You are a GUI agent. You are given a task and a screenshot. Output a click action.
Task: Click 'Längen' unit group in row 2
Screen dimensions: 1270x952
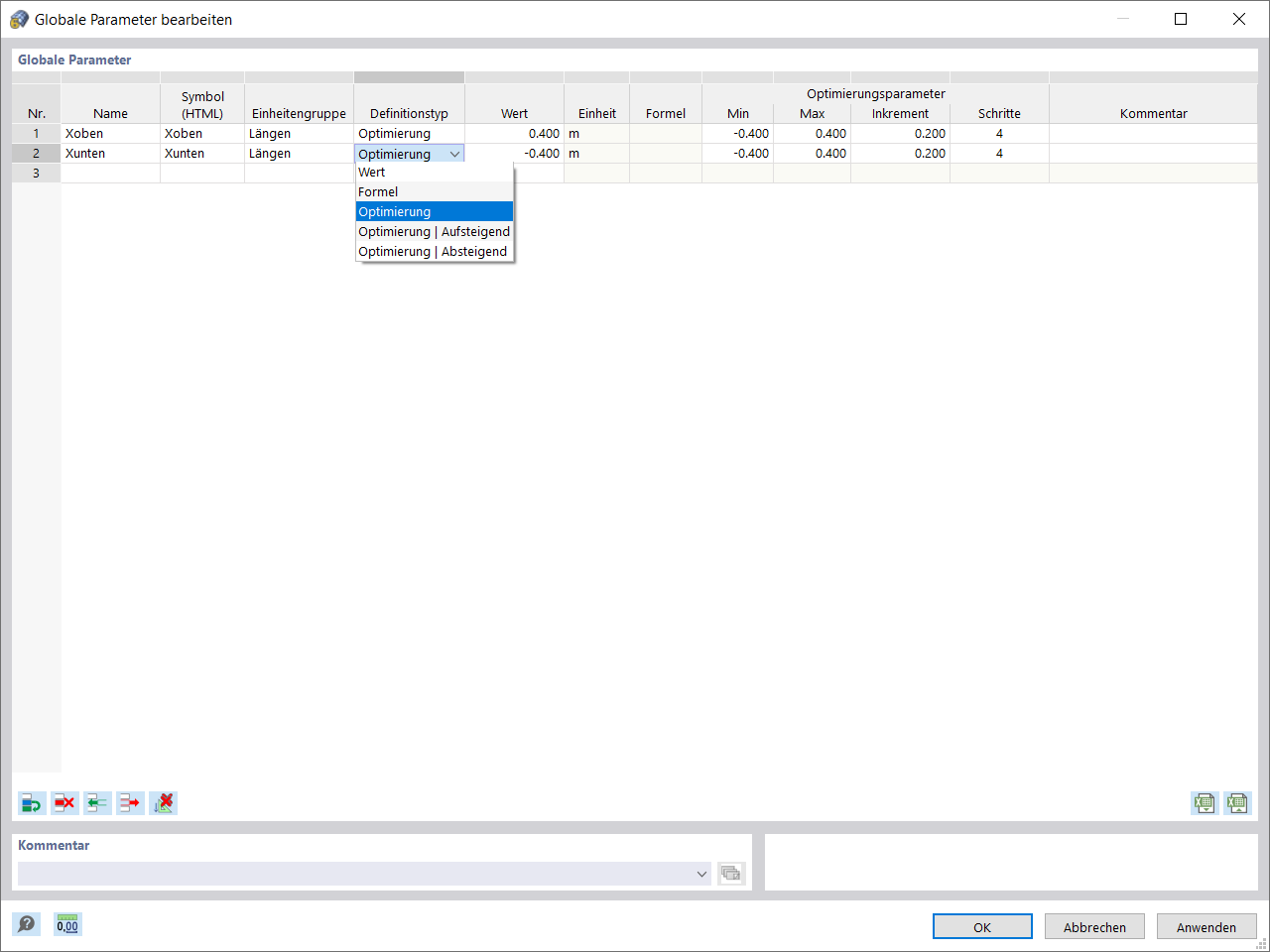point(299,154)
